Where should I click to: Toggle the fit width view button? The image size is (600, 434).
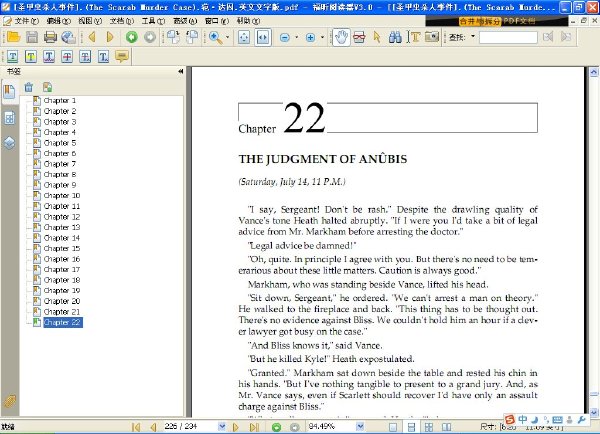coord(263,37)
